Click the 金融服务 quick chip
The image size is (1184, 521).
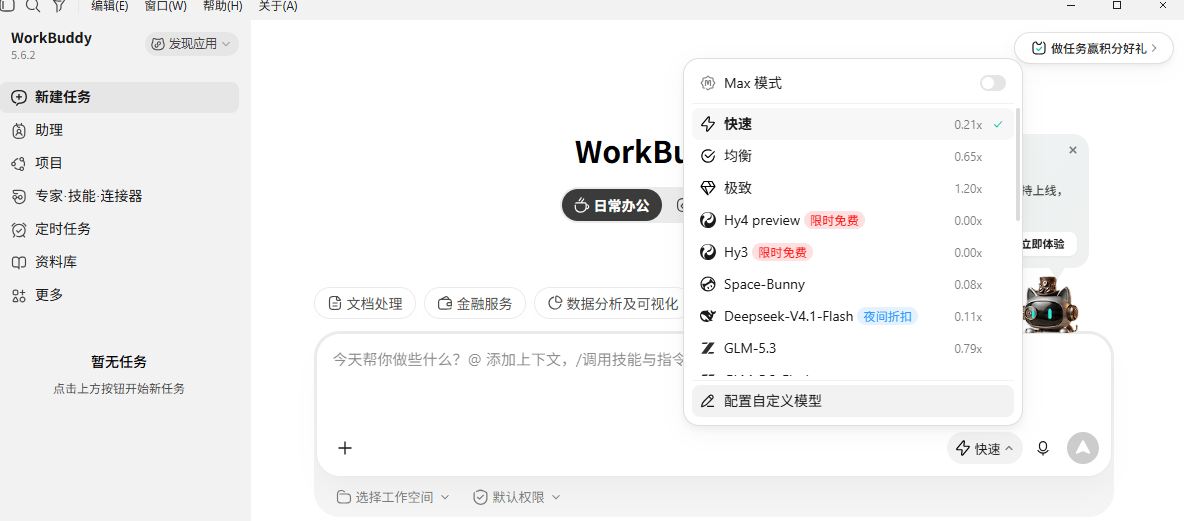click(475, 304)
